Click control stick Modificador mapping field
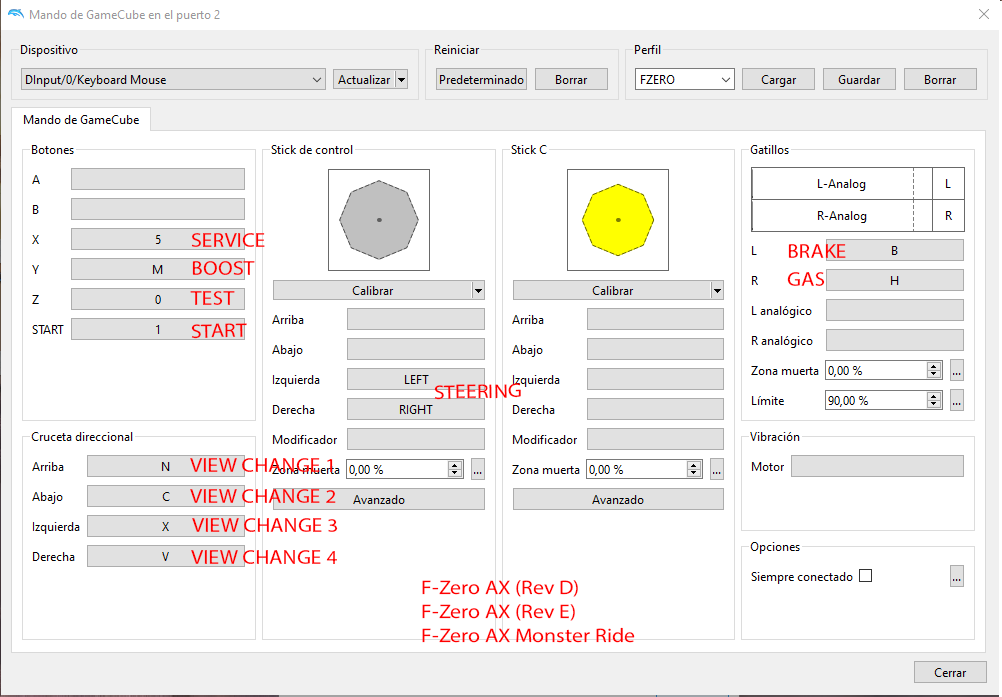Screen dimensions: 1002x697 pyautogui.click(x=415, y=440)
